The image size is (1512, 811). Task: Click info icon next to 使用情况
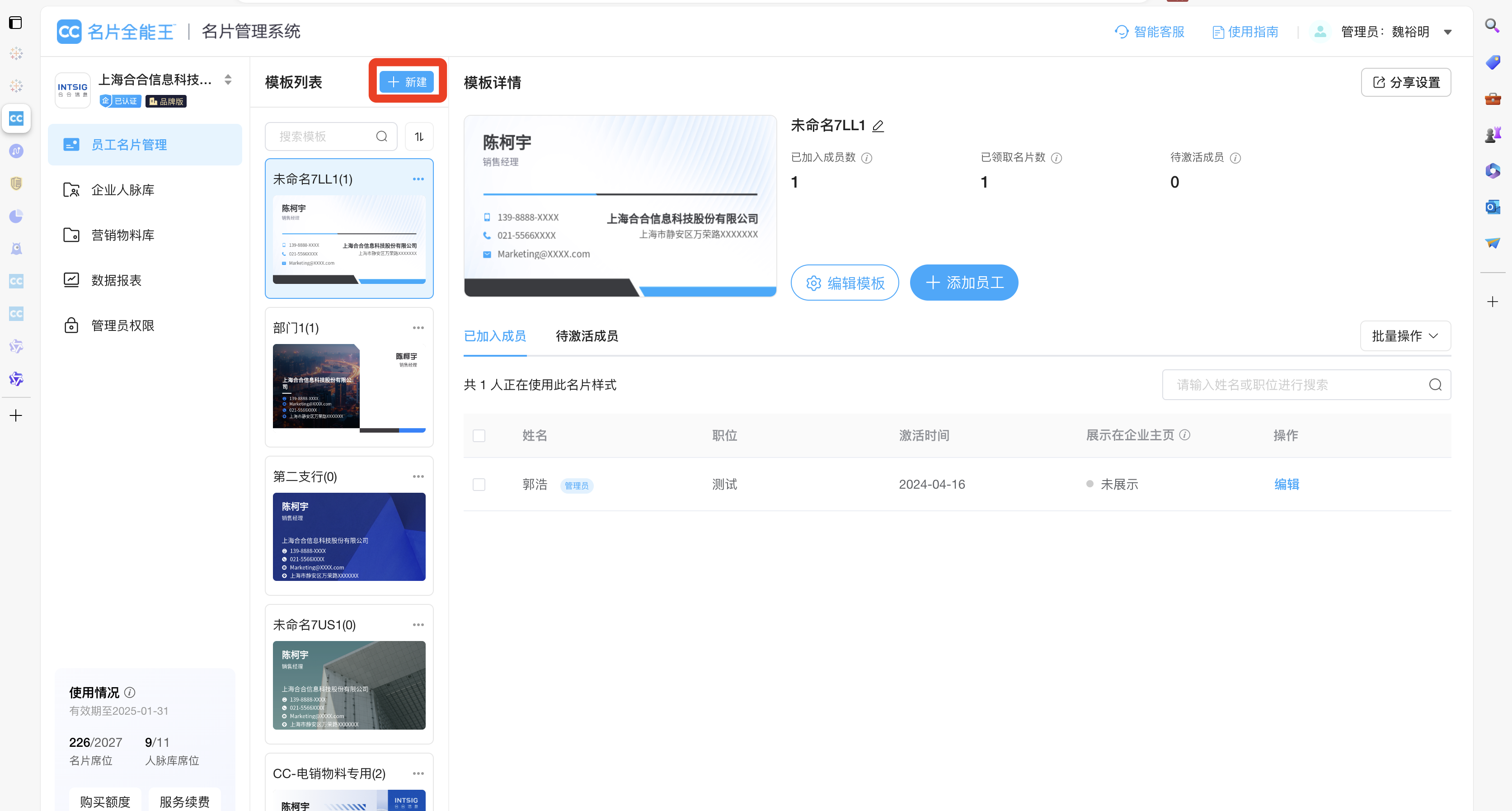tap(130, 693)
